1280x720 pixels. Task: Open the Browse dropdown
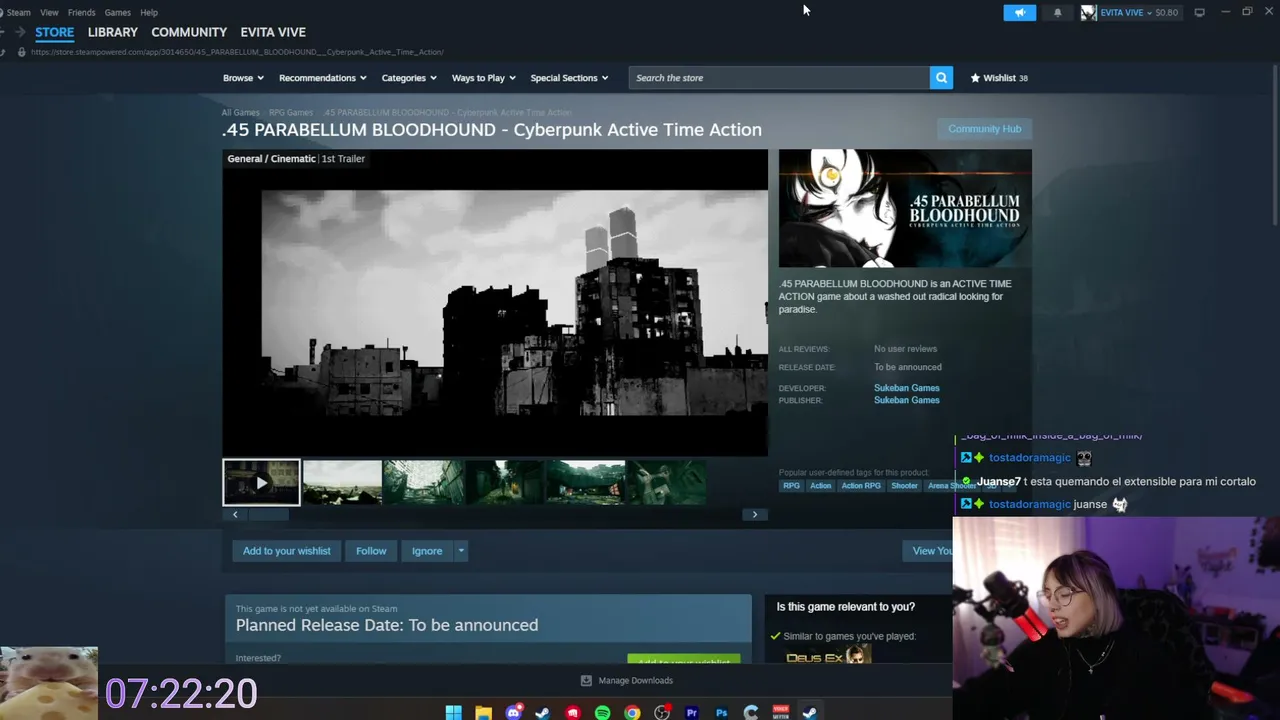pos(243,78)
